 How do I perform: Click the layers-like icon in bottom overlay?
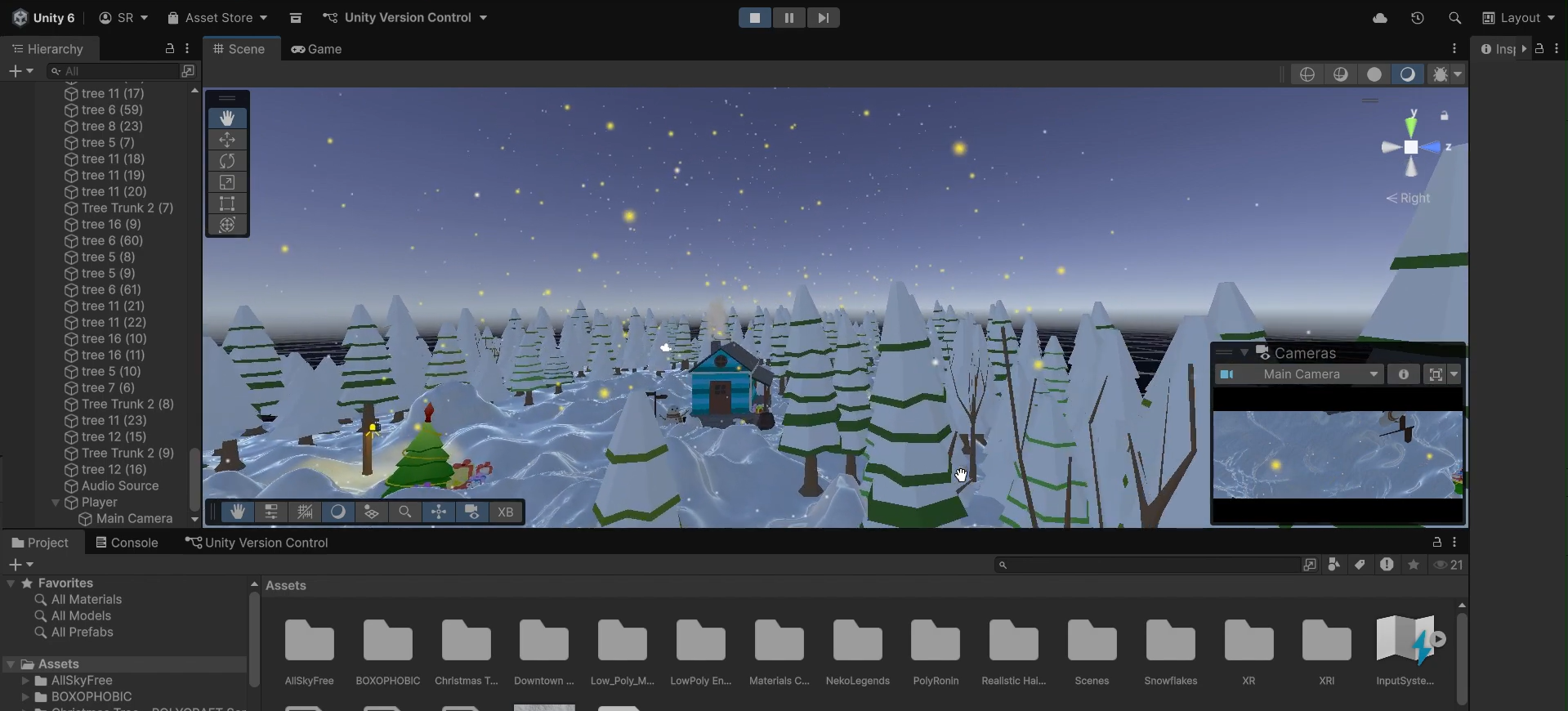(x=371, y=512)
